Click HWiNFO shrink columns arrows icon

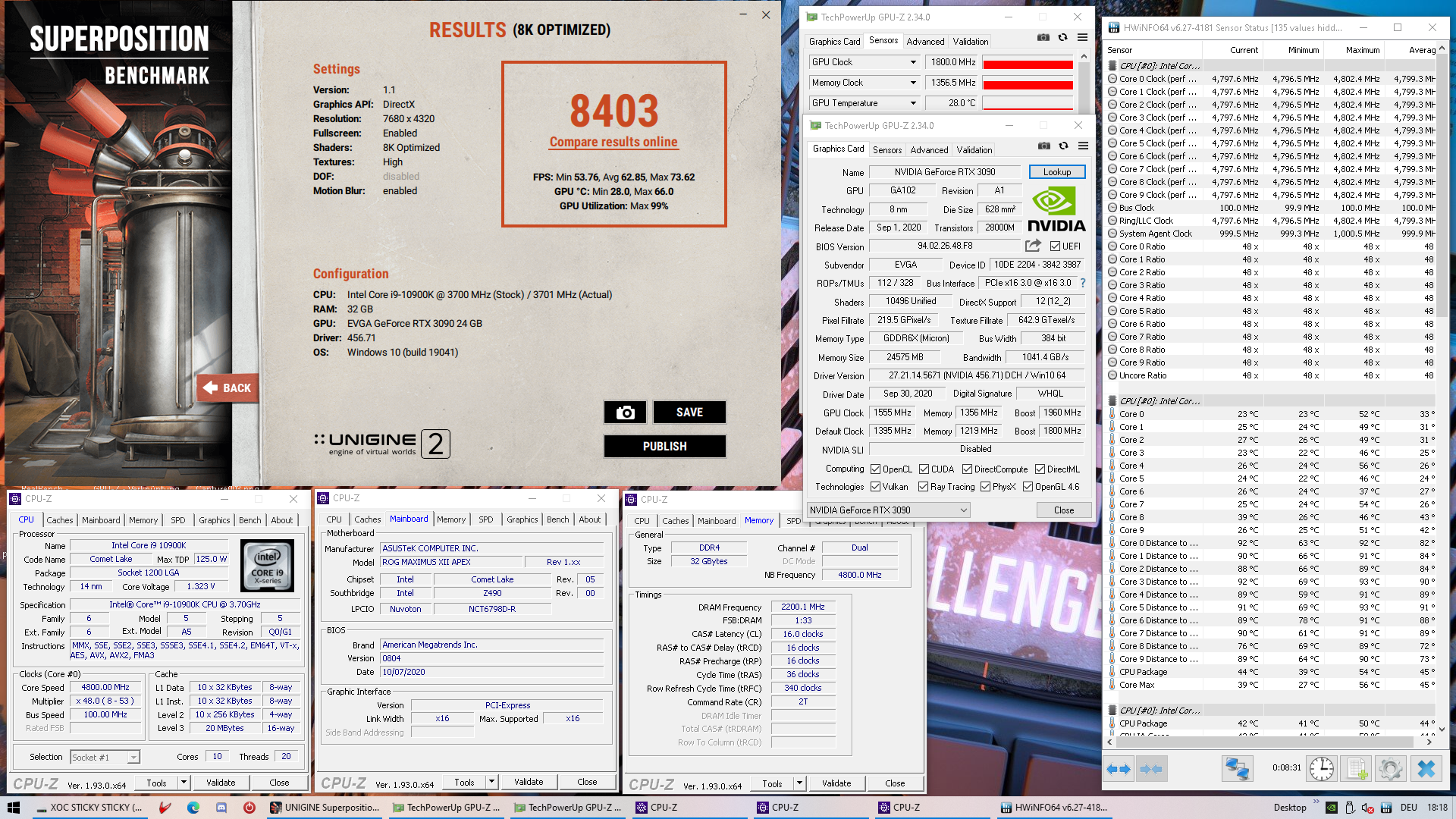coord(1151,769)
